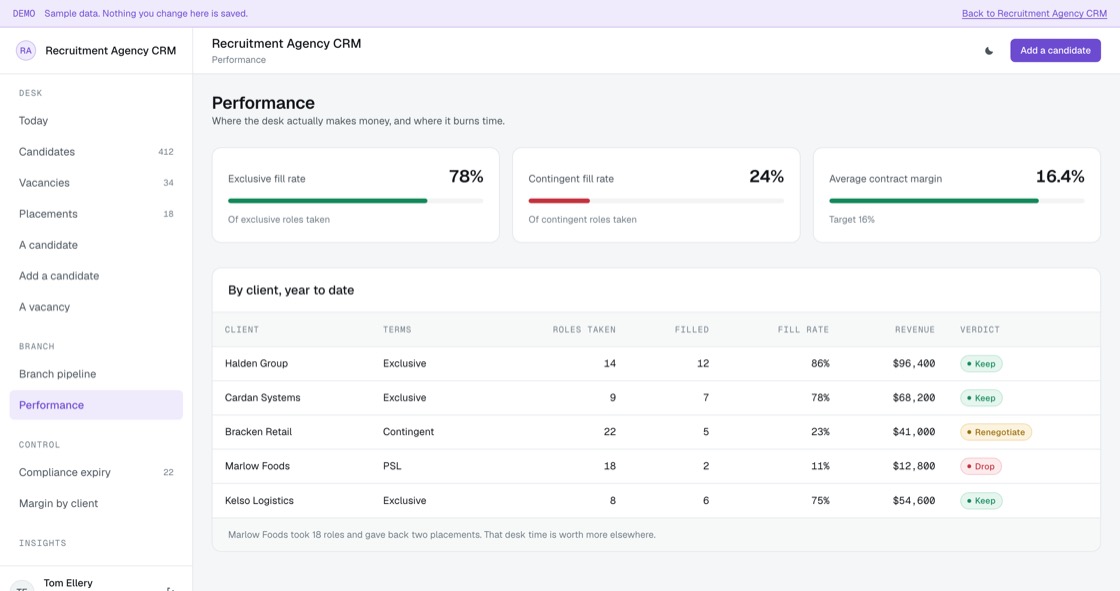
Task: Follow the Back to Recruitment Agency CRM link
Action: coord(1034,14)
